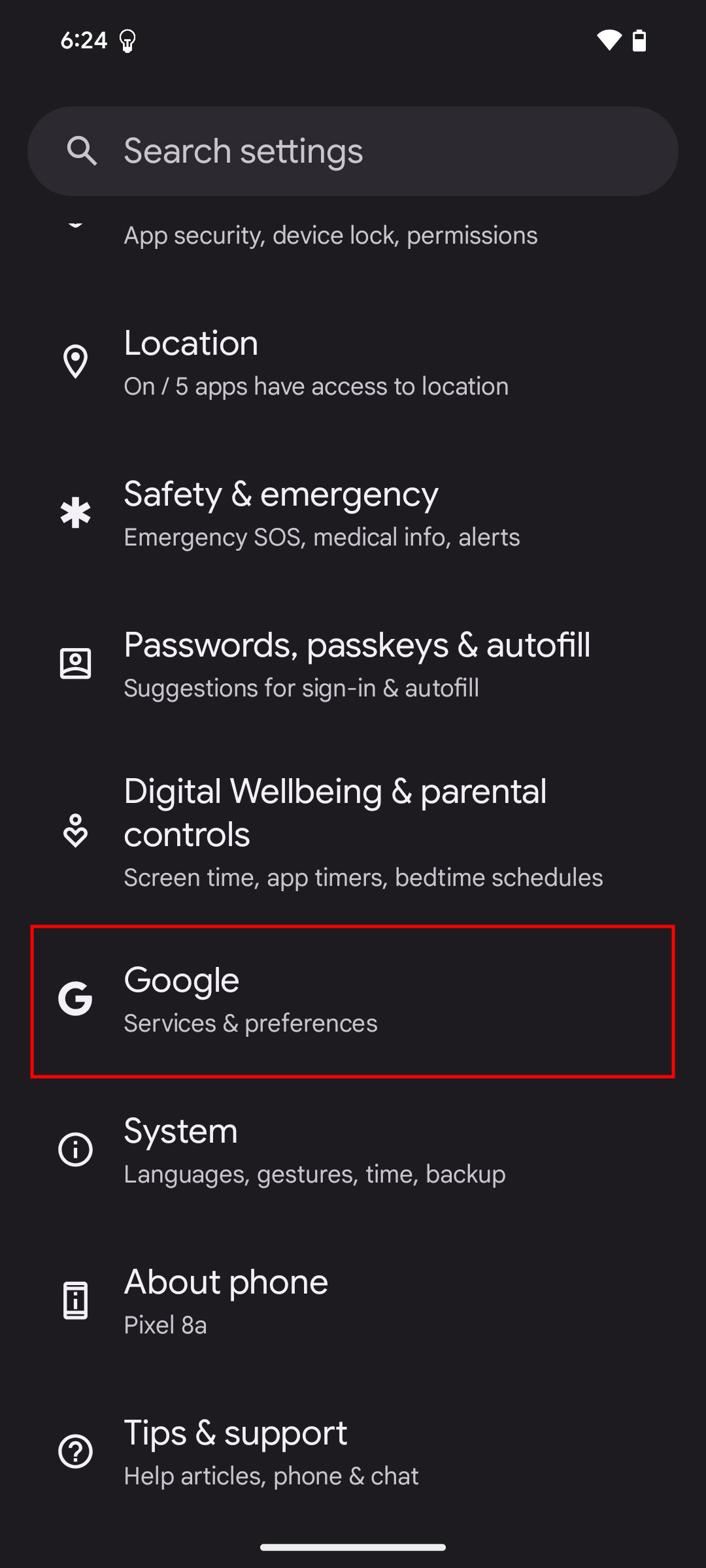
Task: Tap the bottom navigation gesture pill
Action: (x=353, y=1547)
